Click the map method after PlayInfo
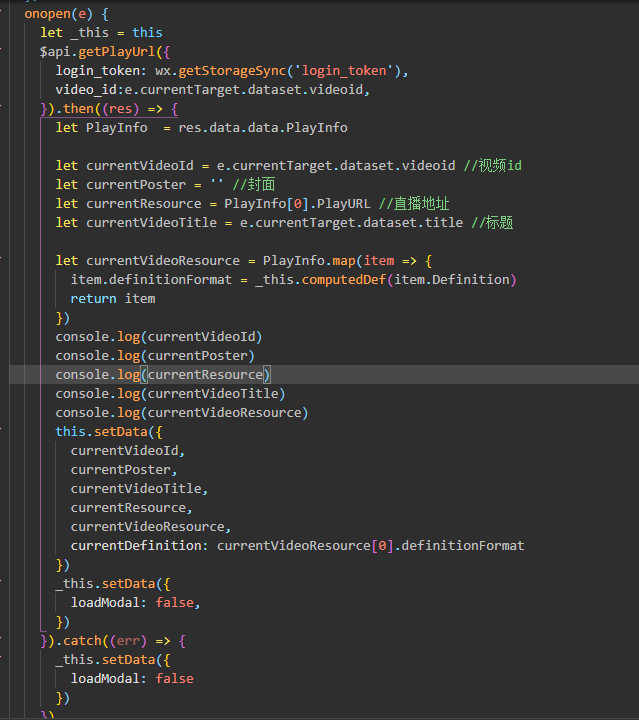 [x=344, y=261]
